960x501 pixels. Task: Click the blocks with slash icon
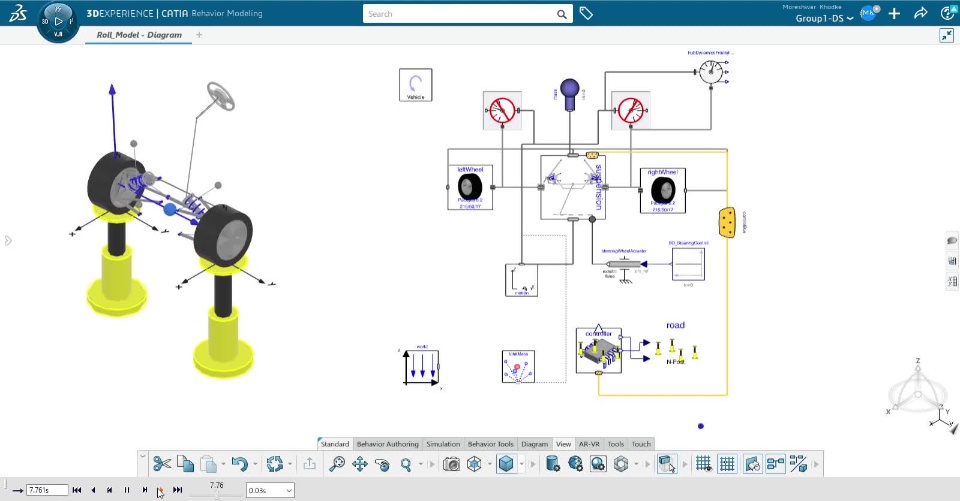[798, 464]
